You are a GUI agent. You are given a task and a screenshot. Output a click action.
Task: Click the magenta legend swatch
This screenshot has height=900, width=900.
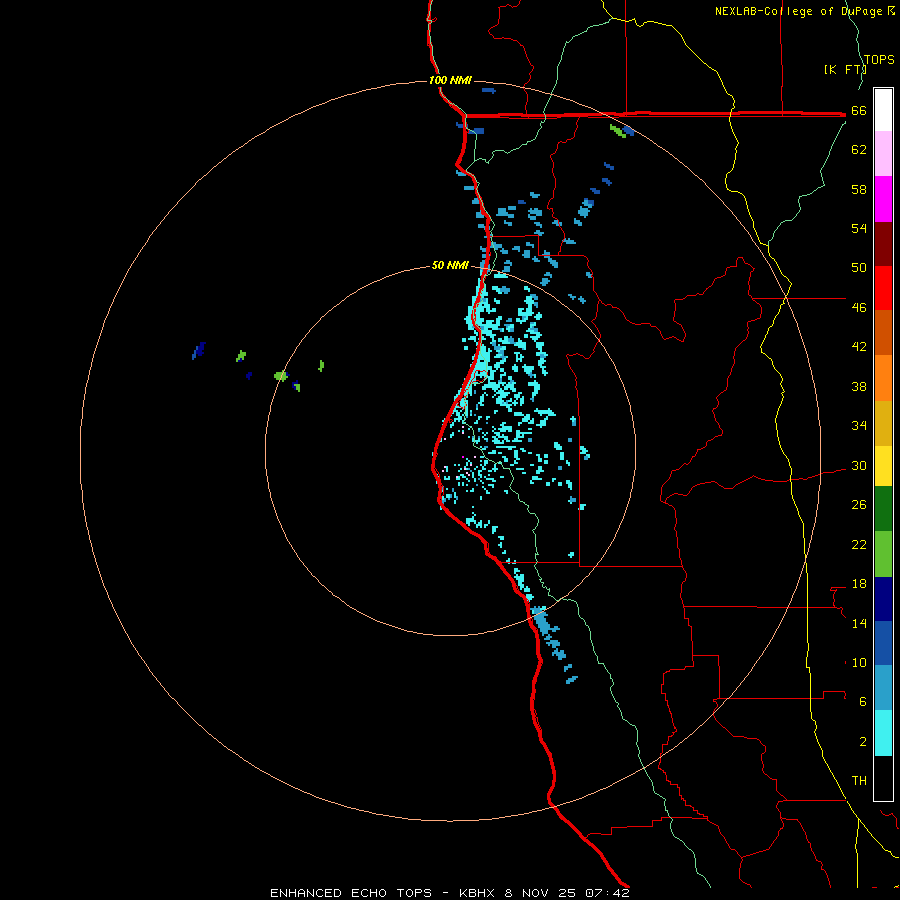883,199
